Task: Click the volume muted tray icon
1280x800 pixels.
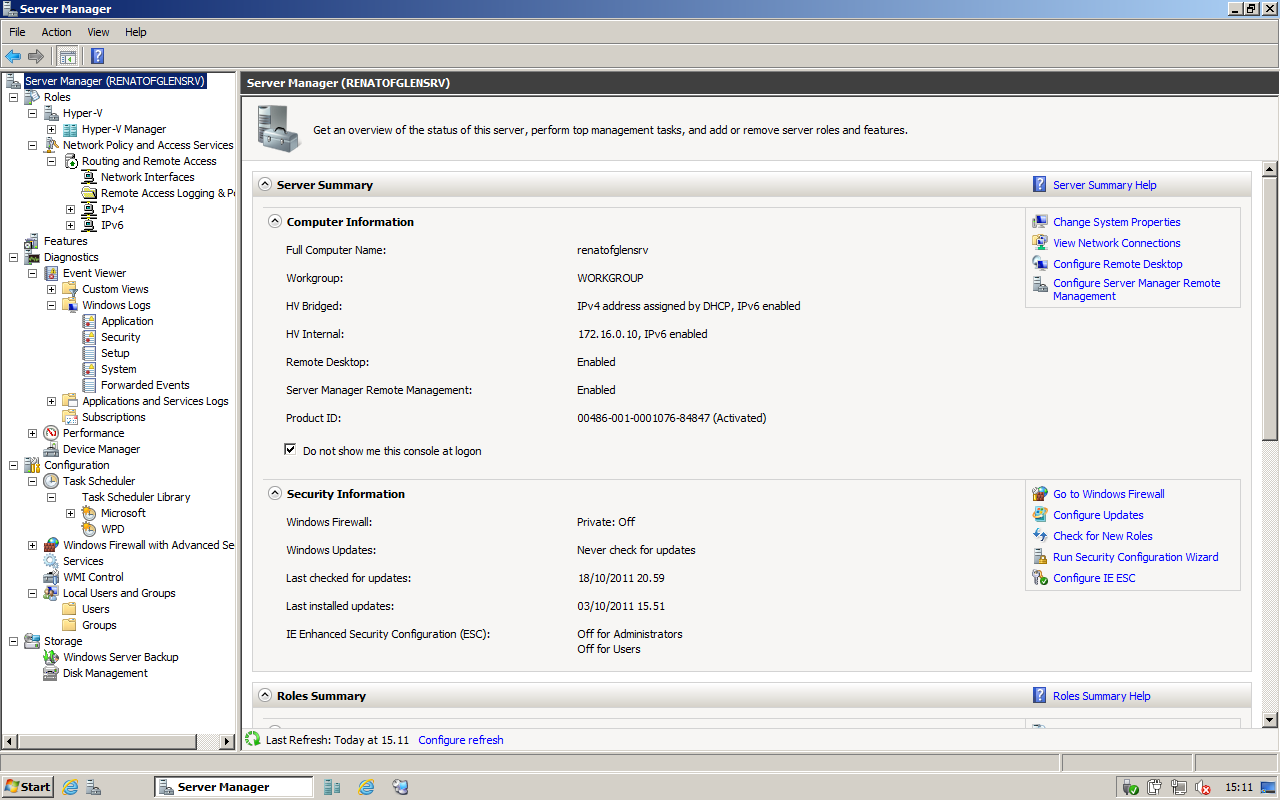Action: tap(1203, 787)
